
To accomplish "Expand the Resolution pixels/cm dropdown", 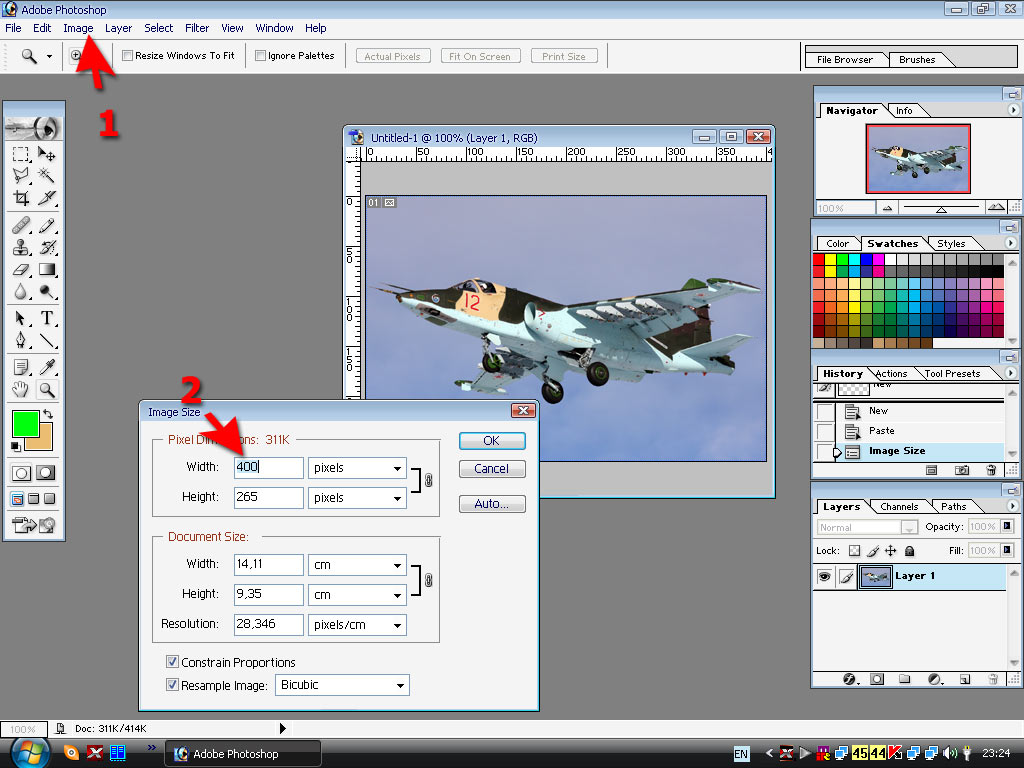I will tap(357, 625).
